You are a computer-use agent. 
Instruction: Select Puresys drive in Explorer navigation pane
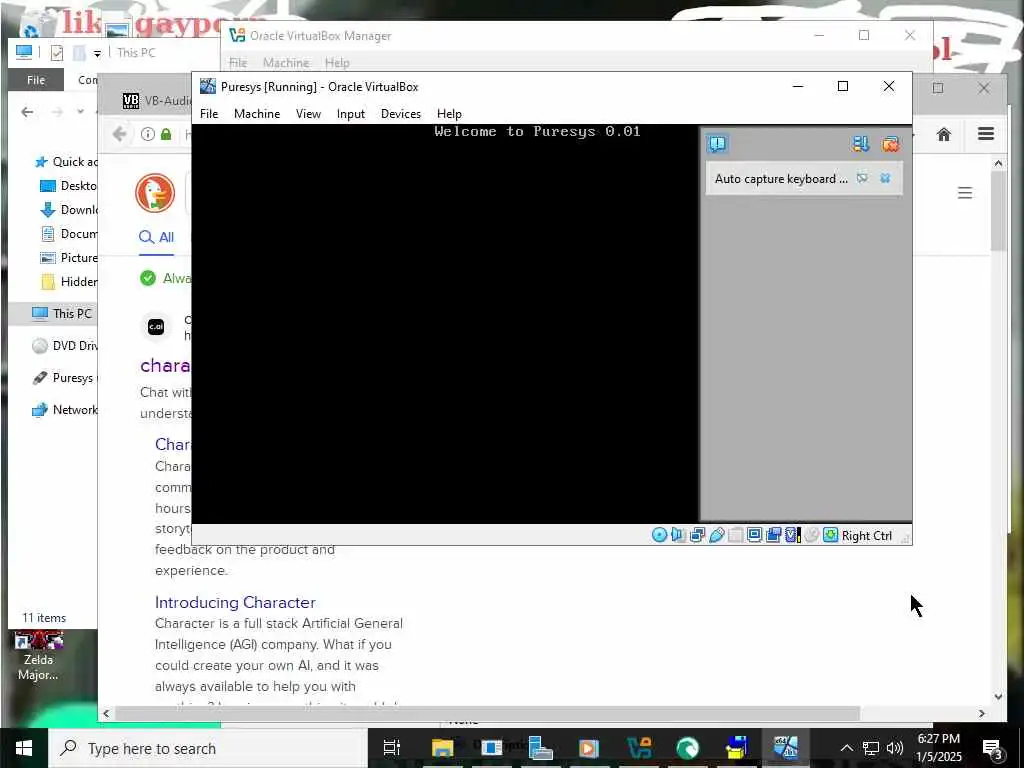tap(64, 377)
